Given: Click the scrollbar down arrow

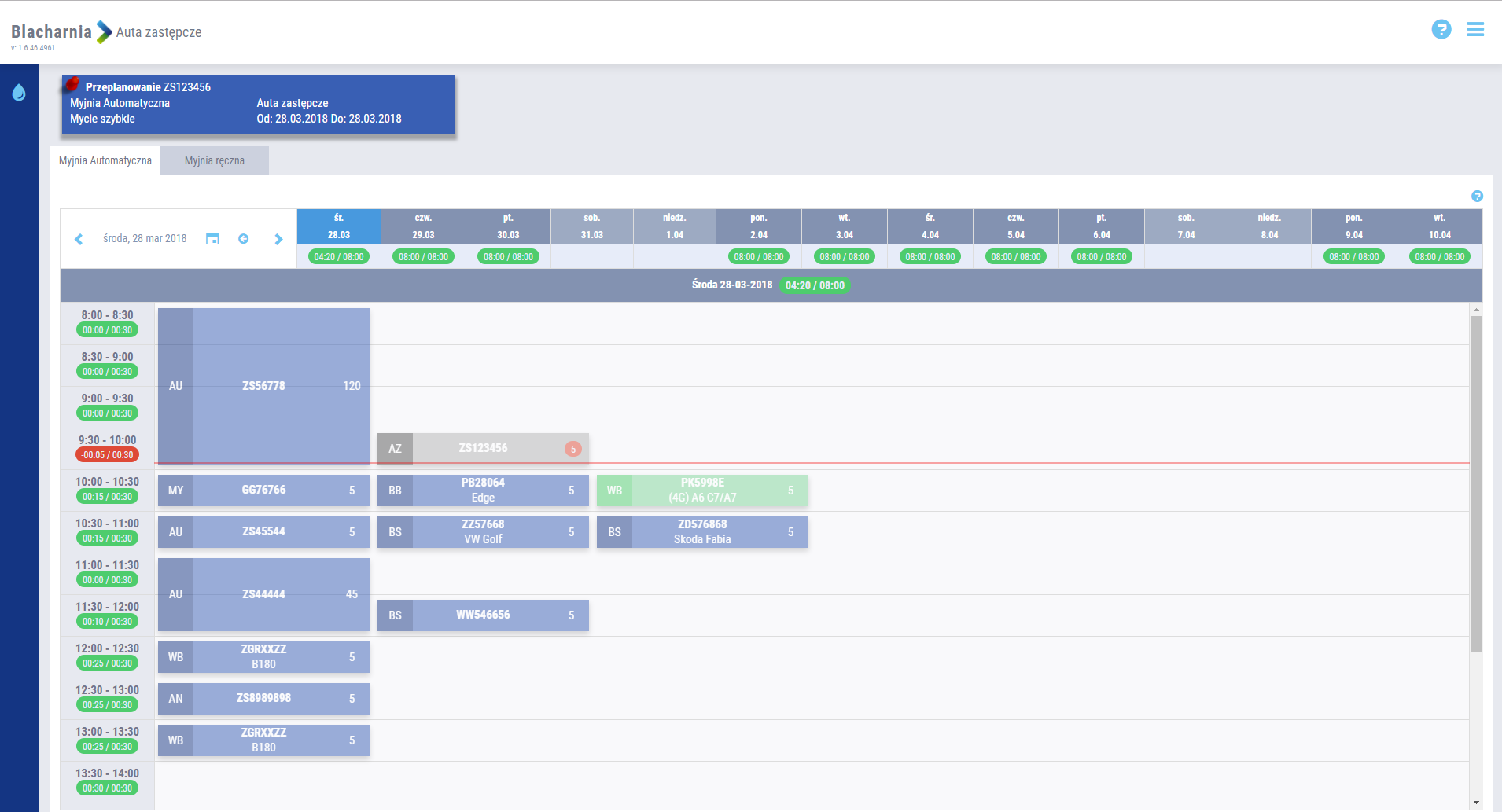Looking at the screenshot, I should point(1476,803).
